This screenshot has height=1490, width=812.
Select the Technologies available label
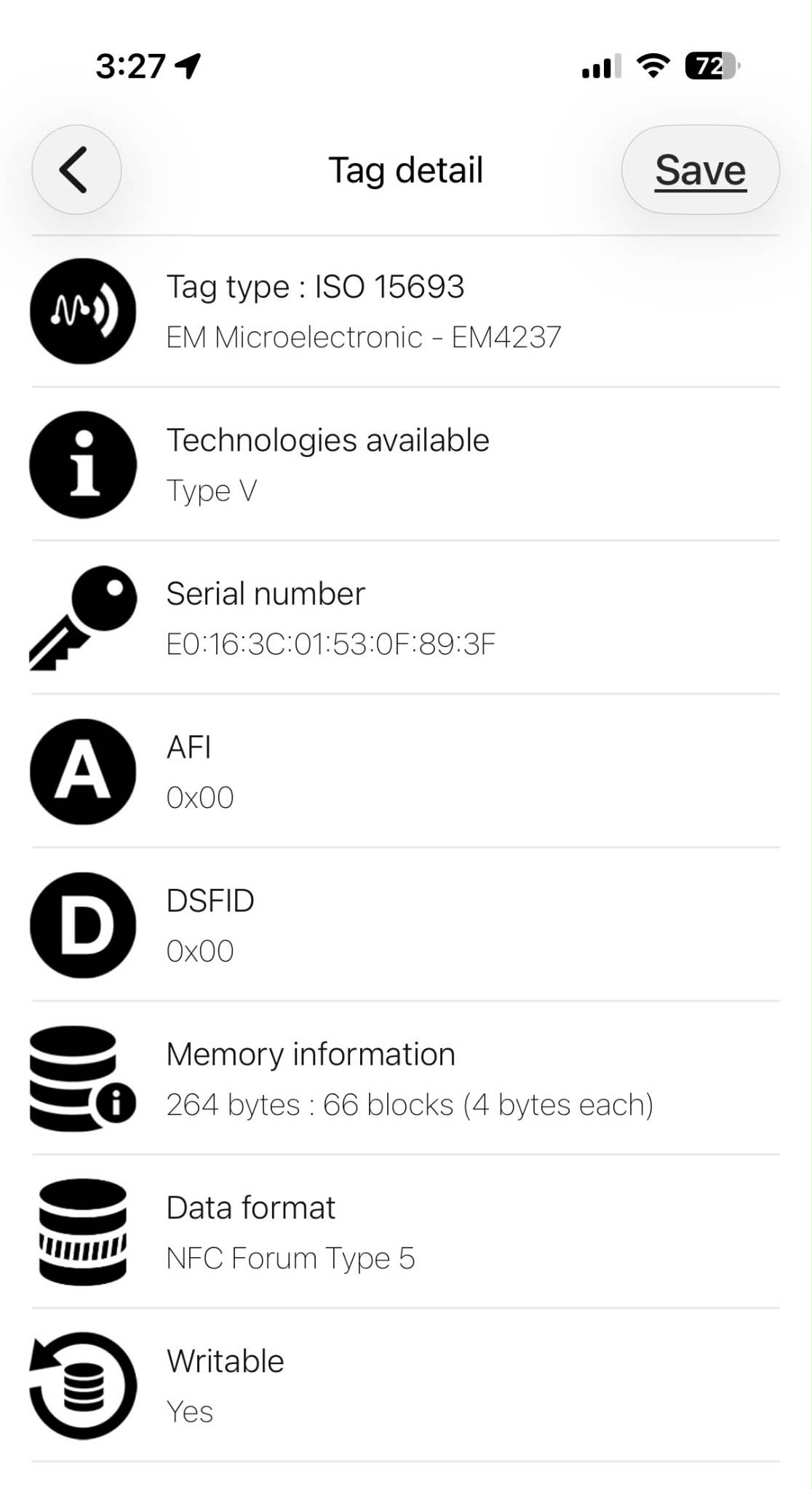pos(328,440)
